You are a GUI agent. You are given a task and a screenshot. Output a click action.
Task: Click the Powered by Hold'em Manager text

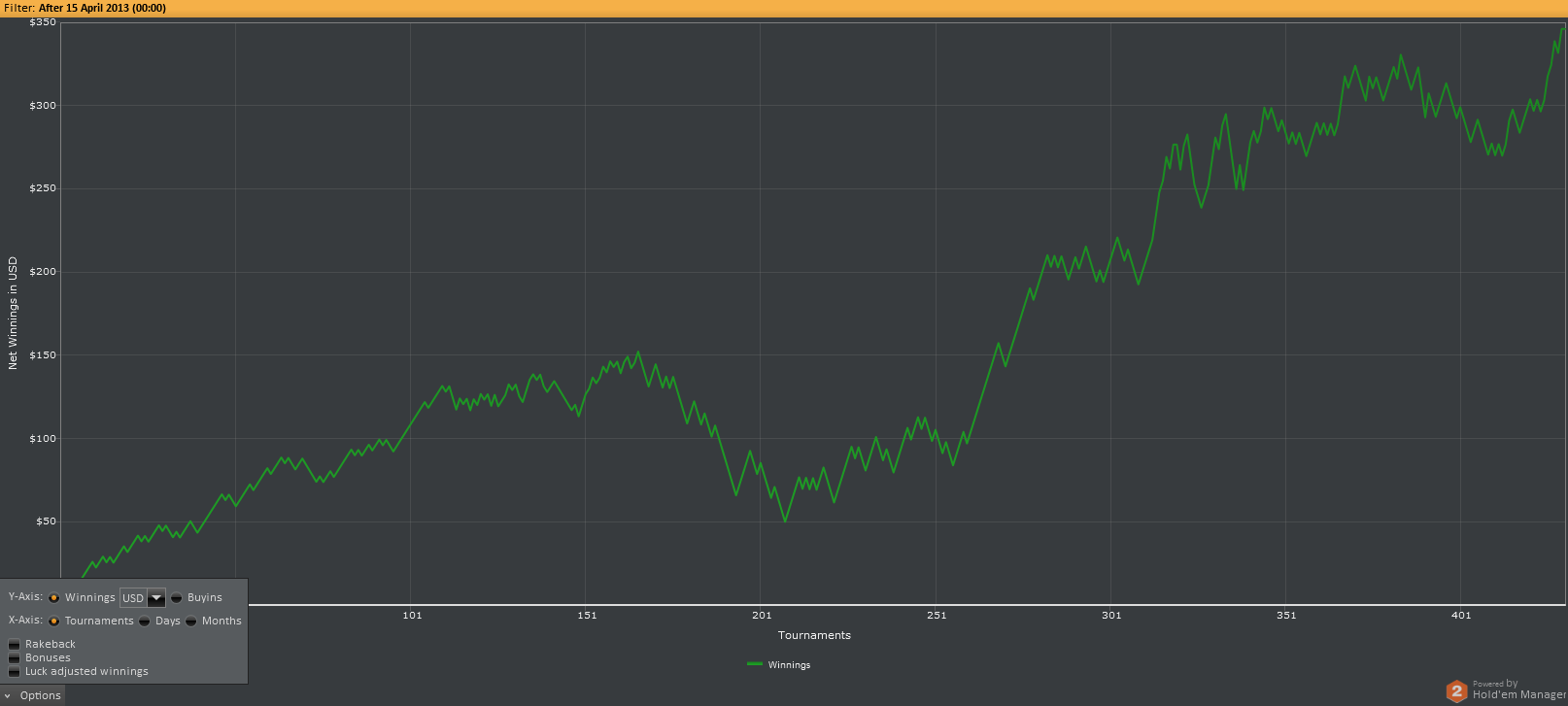(1517, 689)
